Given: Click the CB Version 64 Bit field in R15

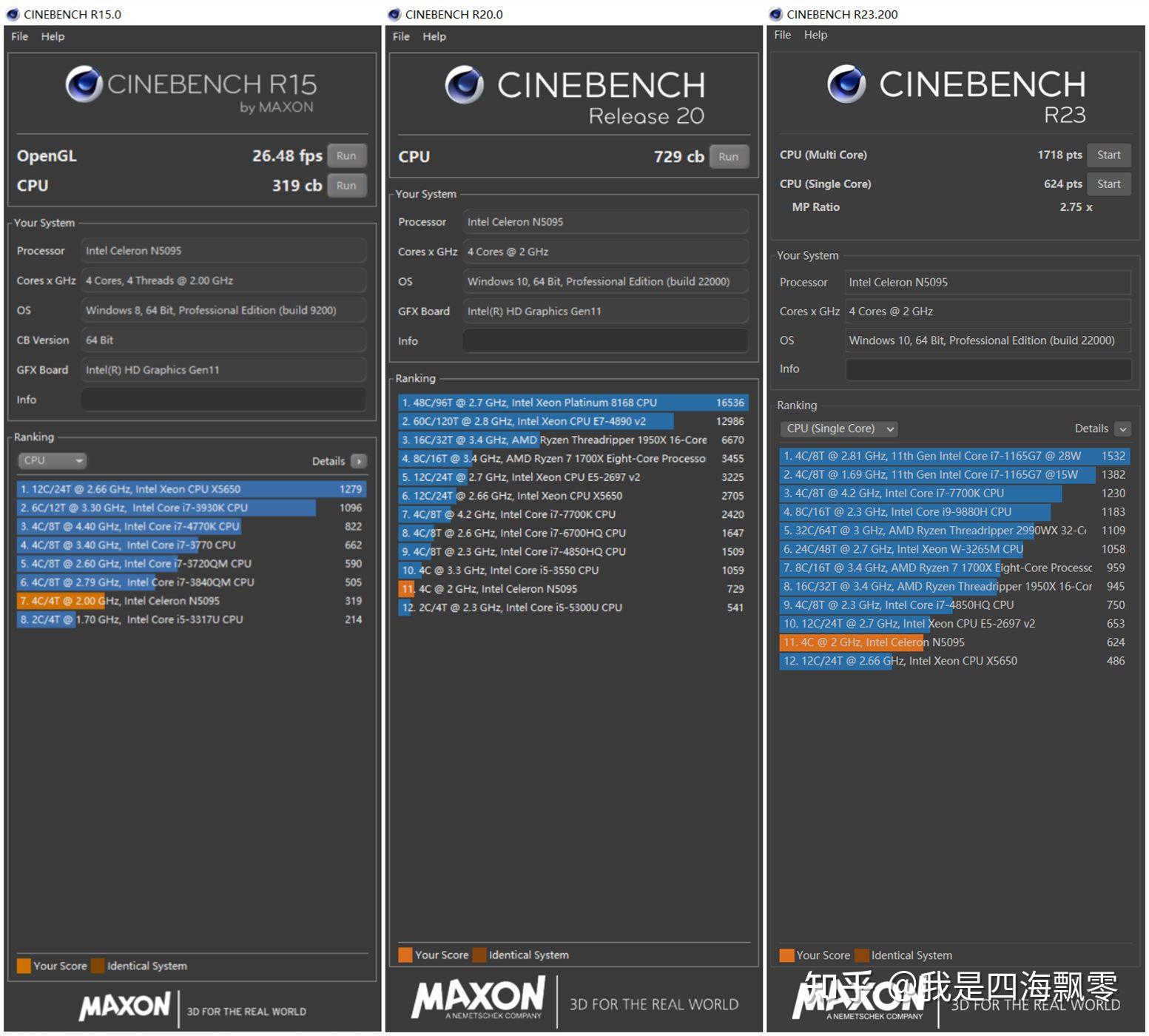Looking at the screenshot, I should pyautogui.click(x=223, y=340).
